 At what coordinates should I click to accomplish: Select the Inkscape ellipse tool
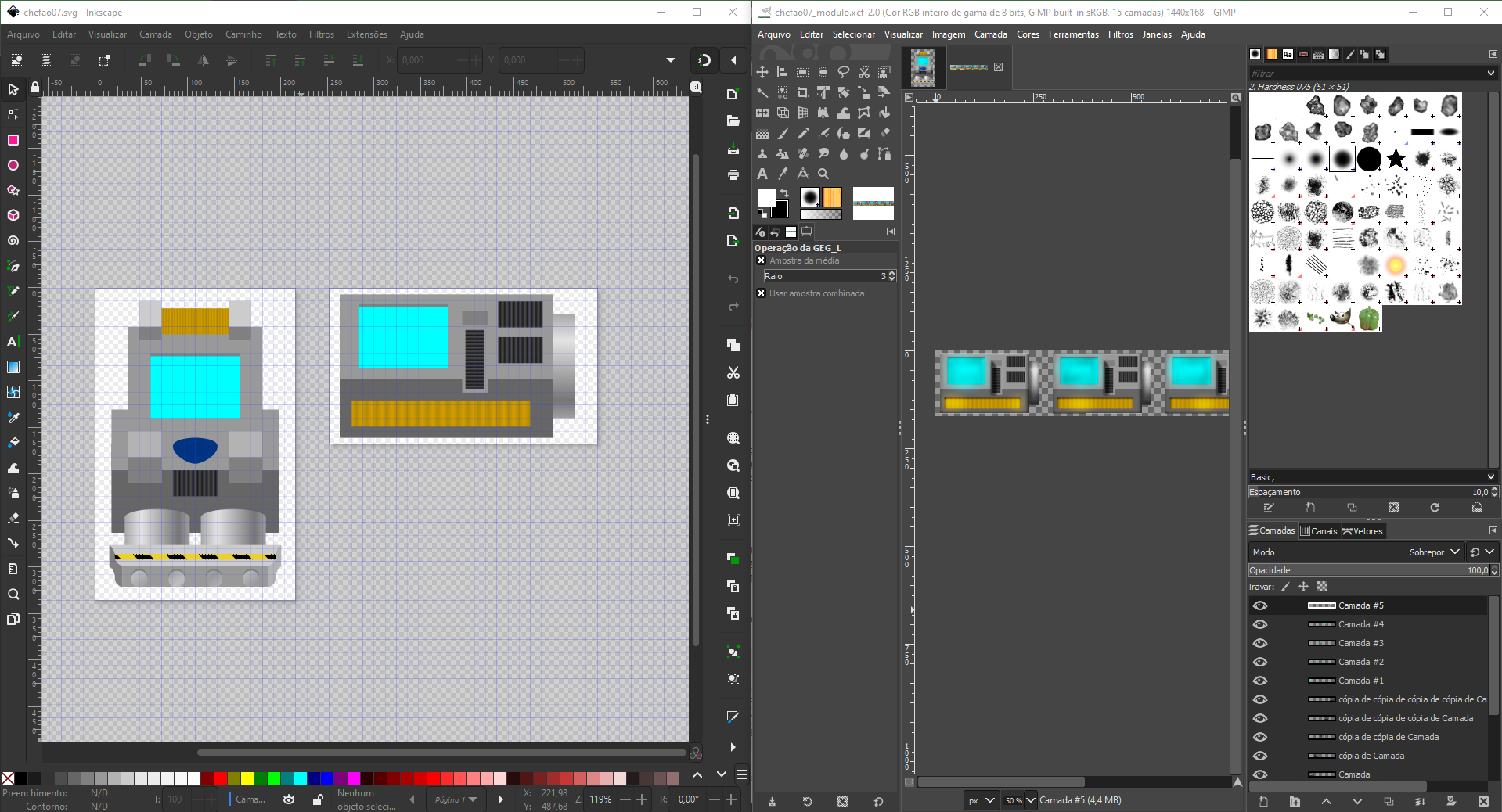13,165
